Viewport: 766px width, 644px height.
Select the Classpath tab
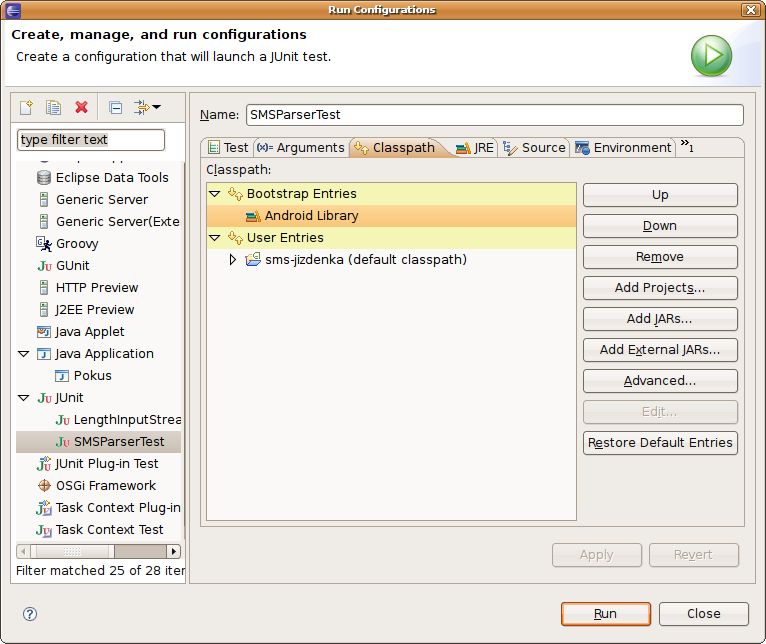click(395, 148)
